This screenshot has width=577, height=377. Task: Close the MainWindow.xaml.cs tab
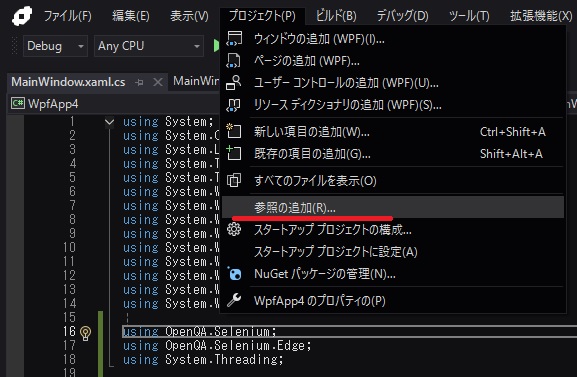158,82
